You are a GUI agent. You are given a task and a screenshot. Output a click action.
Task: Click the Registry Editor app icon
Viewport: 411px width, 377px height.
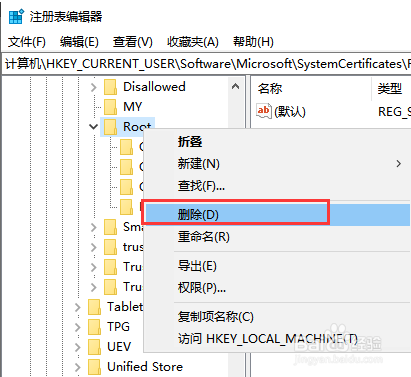click(16, 16)
